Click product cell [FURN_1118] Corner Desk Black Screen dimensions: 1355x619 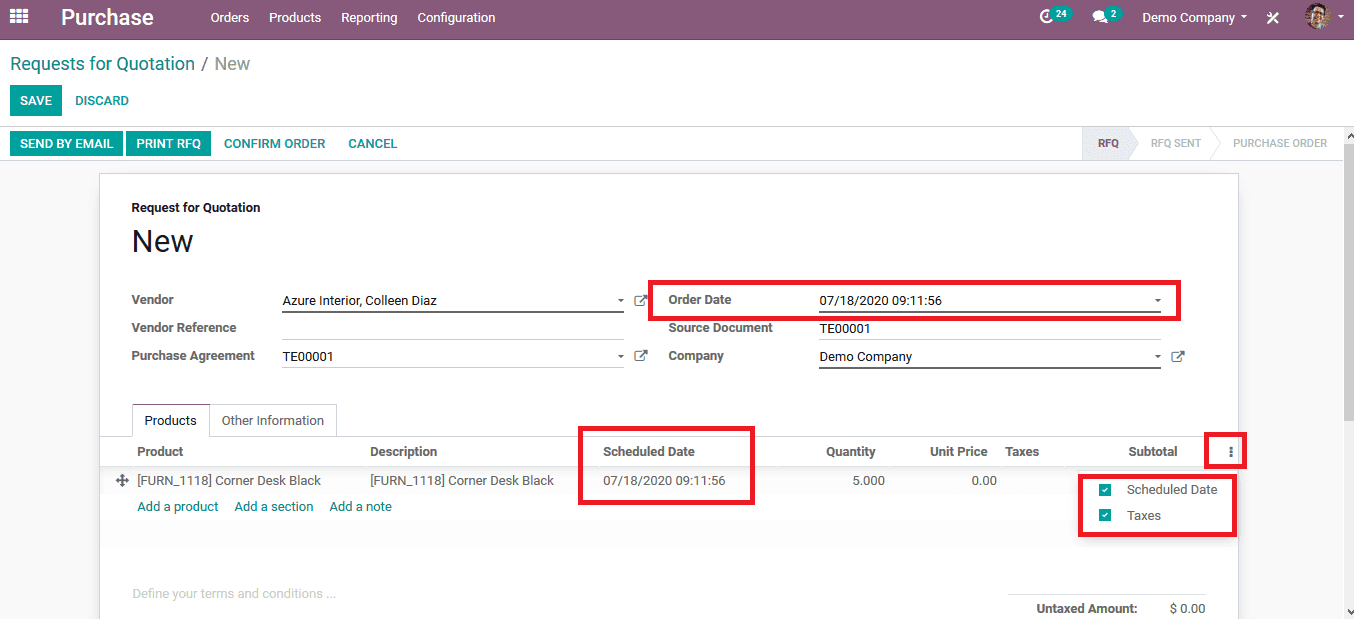coord(229,481)
